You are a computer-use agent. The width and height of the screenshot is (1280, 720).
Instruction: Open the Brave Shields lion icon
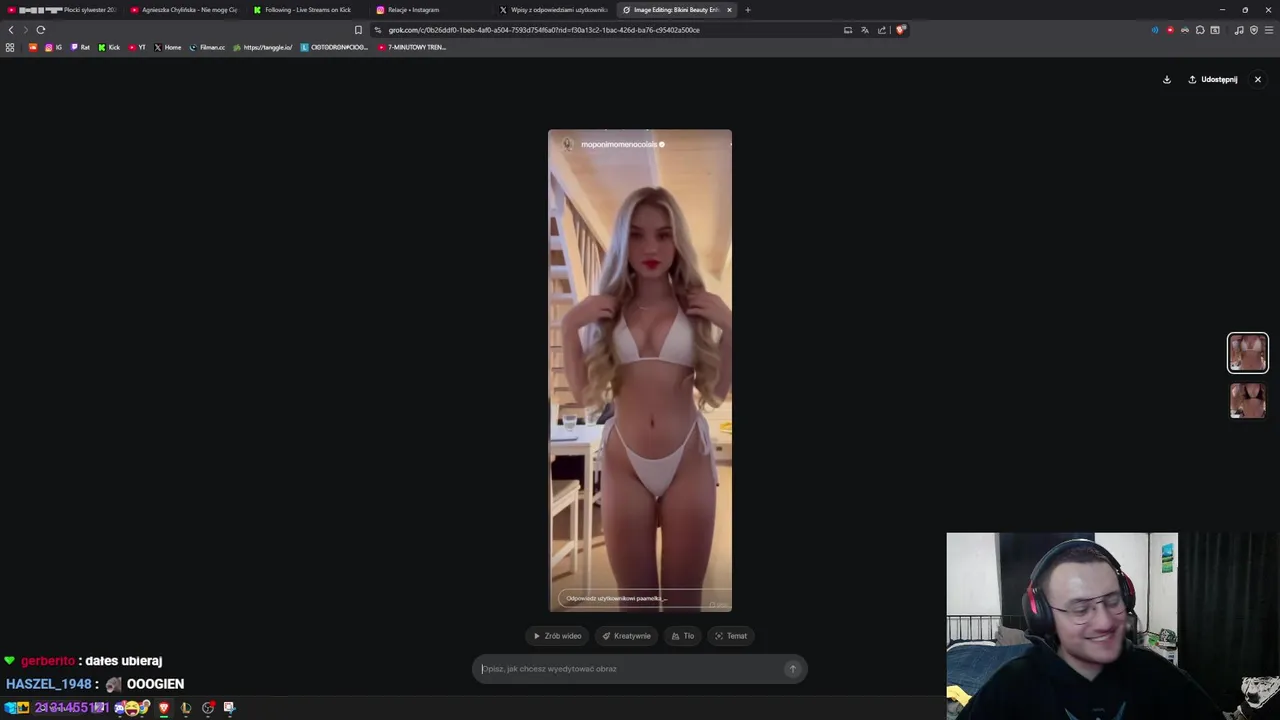click(x=900, y=30)
